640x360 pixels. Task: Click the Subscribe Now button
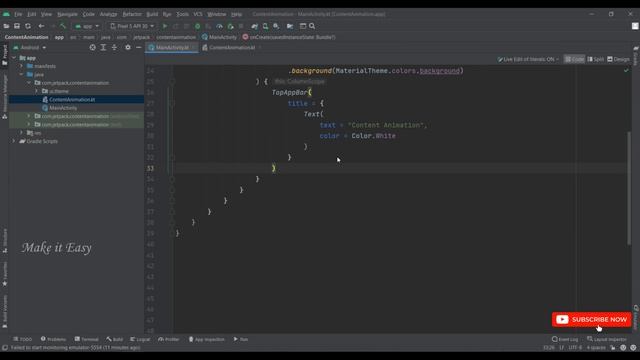point(591,320)
